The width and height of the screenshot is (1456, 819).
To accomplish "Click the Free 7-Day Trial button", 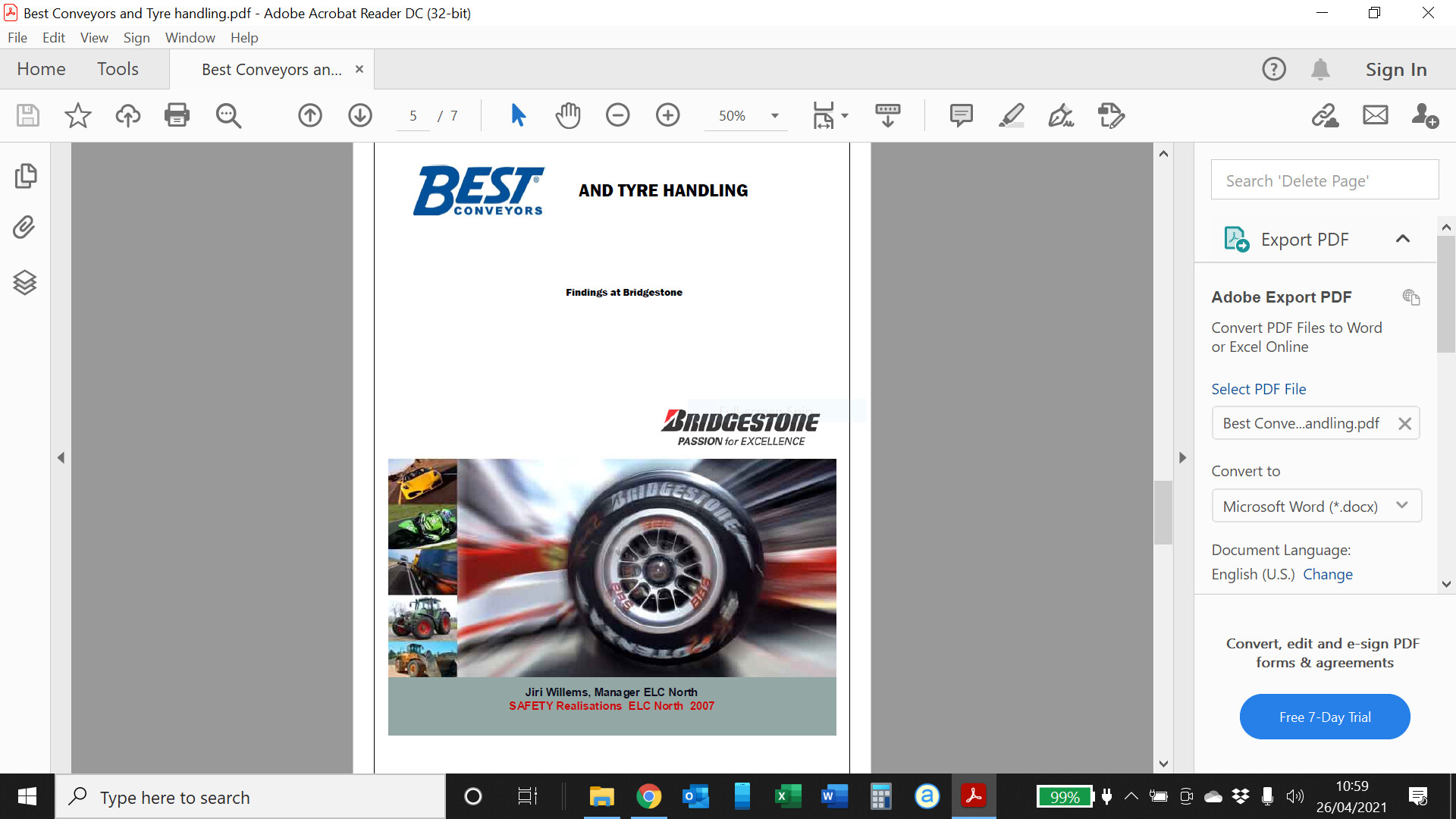I will 1324,717.
